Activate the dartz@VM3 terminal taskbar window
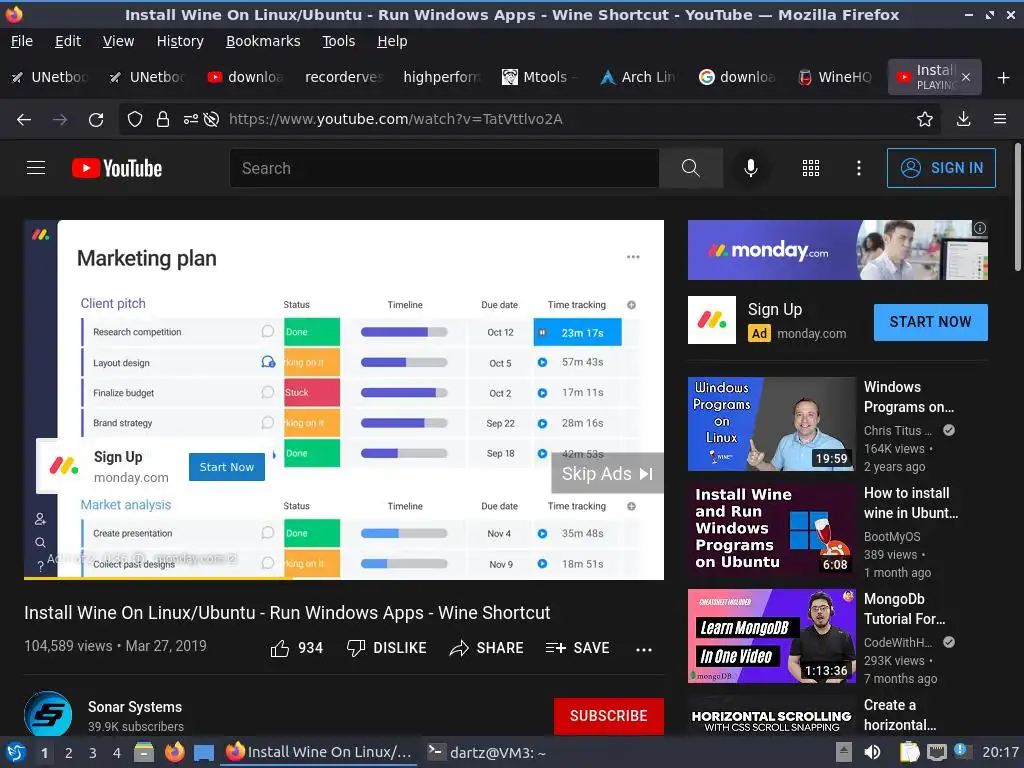 click(x=487, y=753)
